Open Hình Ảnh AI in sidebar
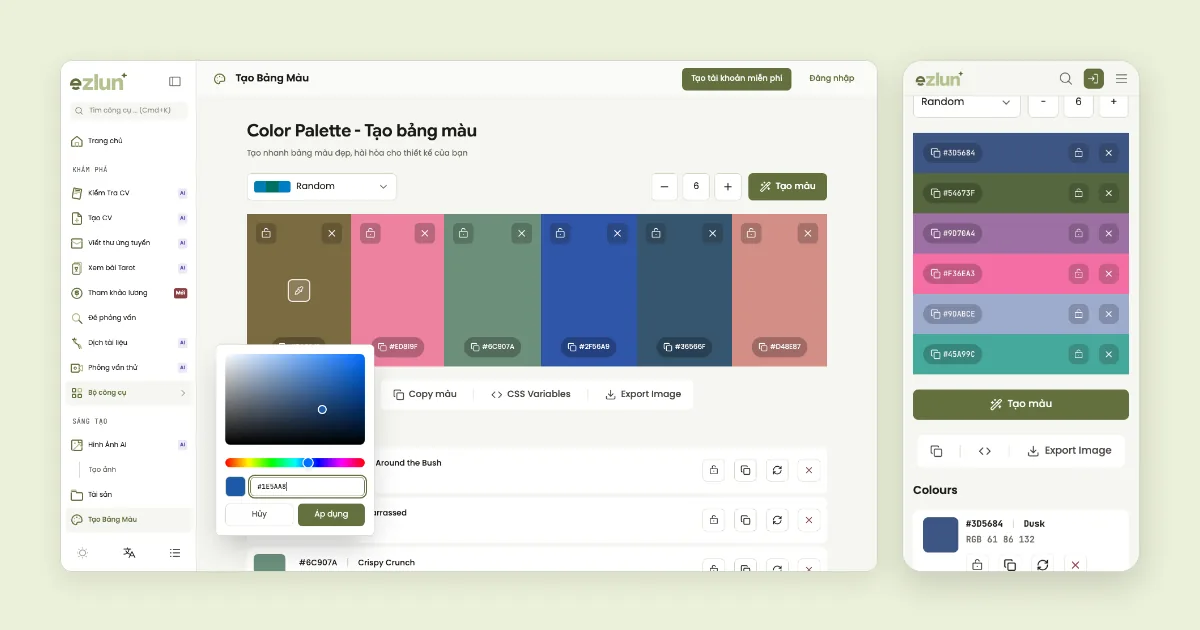The image size is (1200, 630). [x=127, y=444]
